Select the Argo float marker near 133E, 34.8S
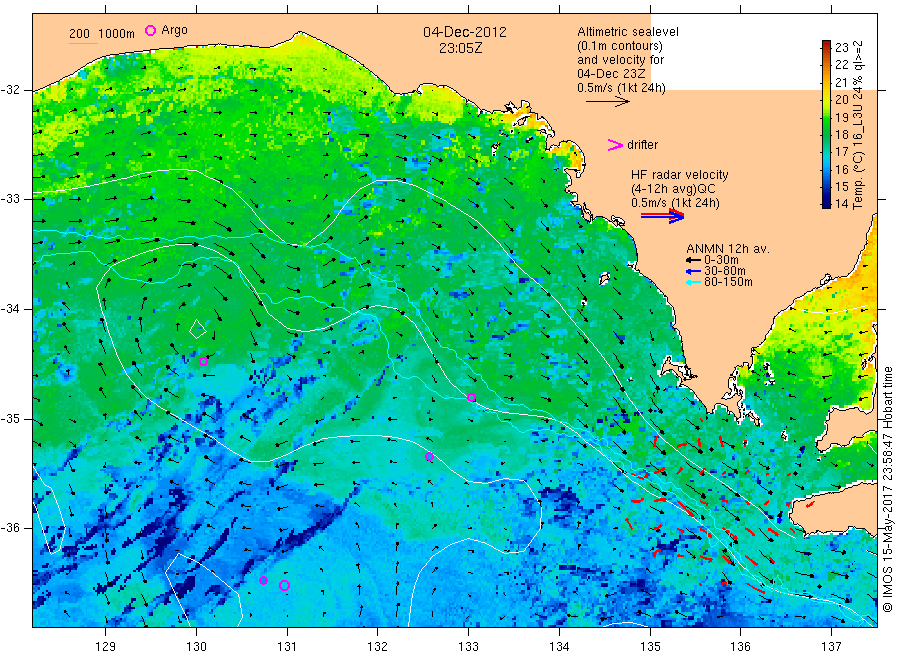Image resolution: width=900 pixels, height=660 pixels. [x=472, y=397]
